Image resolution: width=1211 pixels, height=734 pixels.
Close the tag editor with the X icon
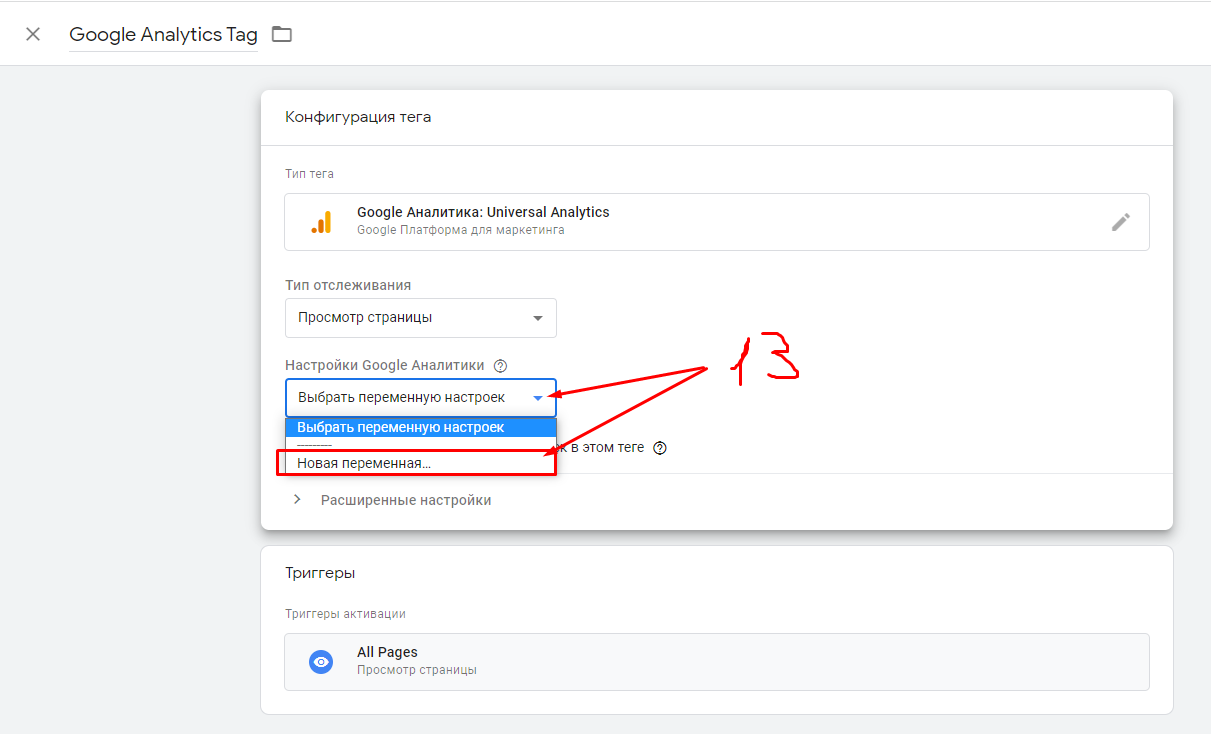(33, 34)
